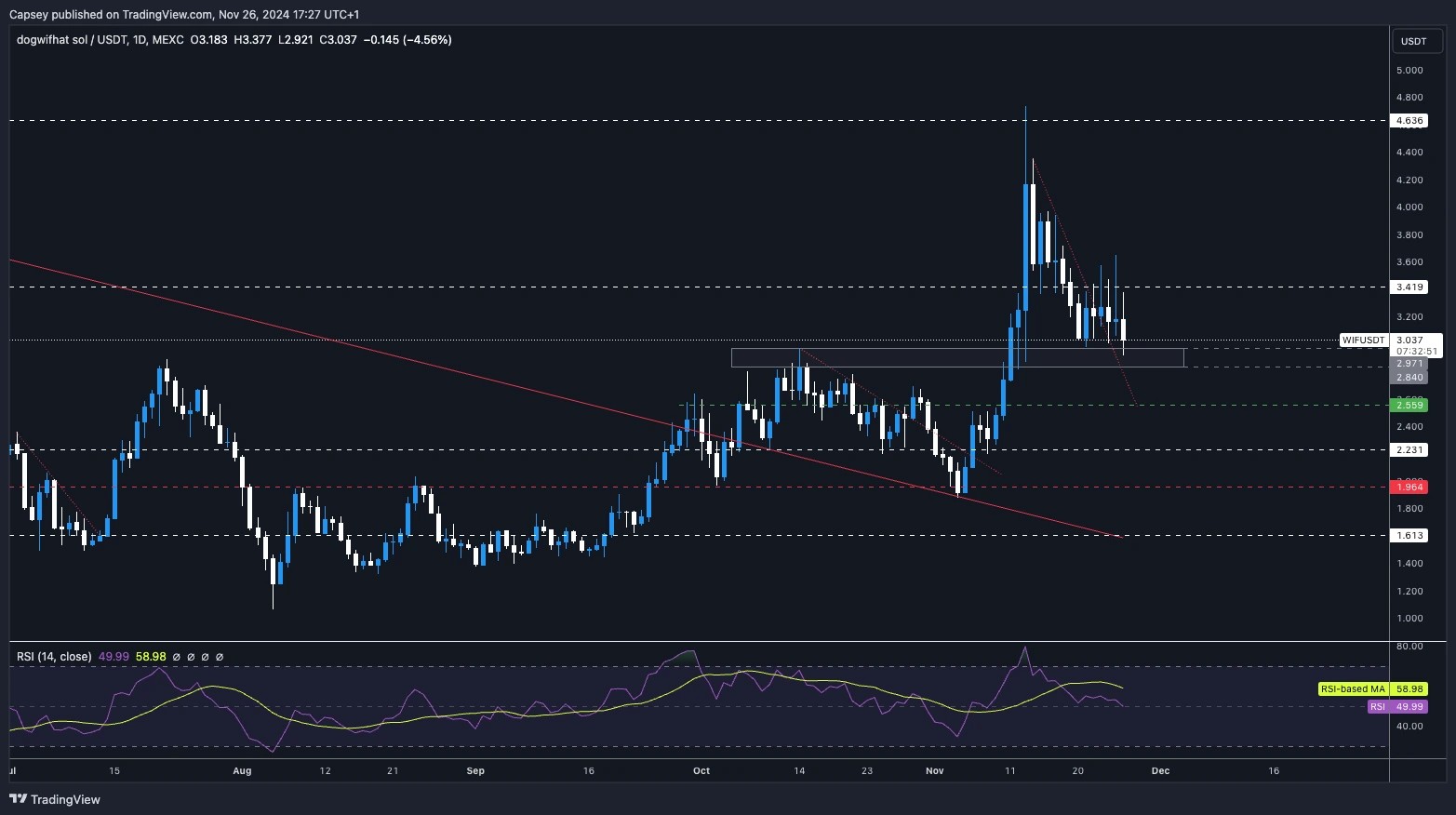Screen dimensions: 1456x815
Task: Click the Dec label on the time axis
Action: coord(1160,771)
